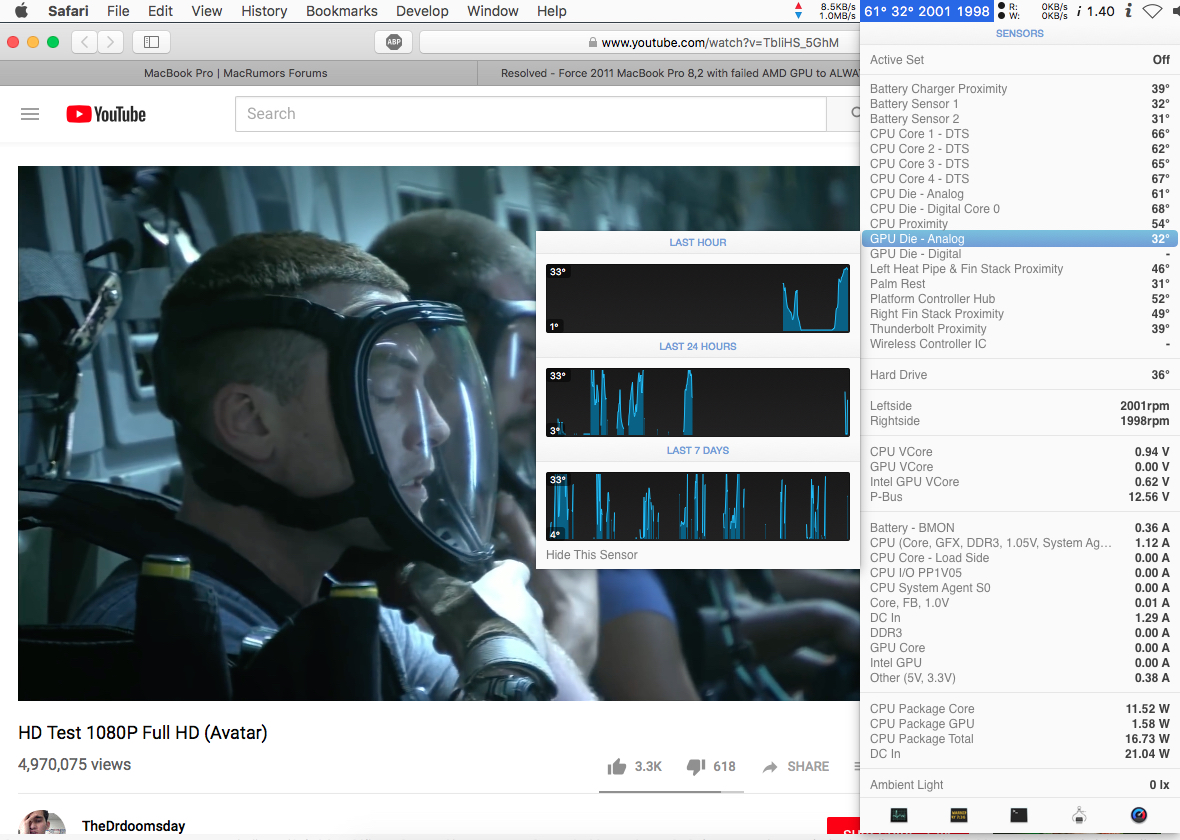The height and width of the screenshot is (840, 1180).
Task: Like the video with thumbs up
Action: 617,766
